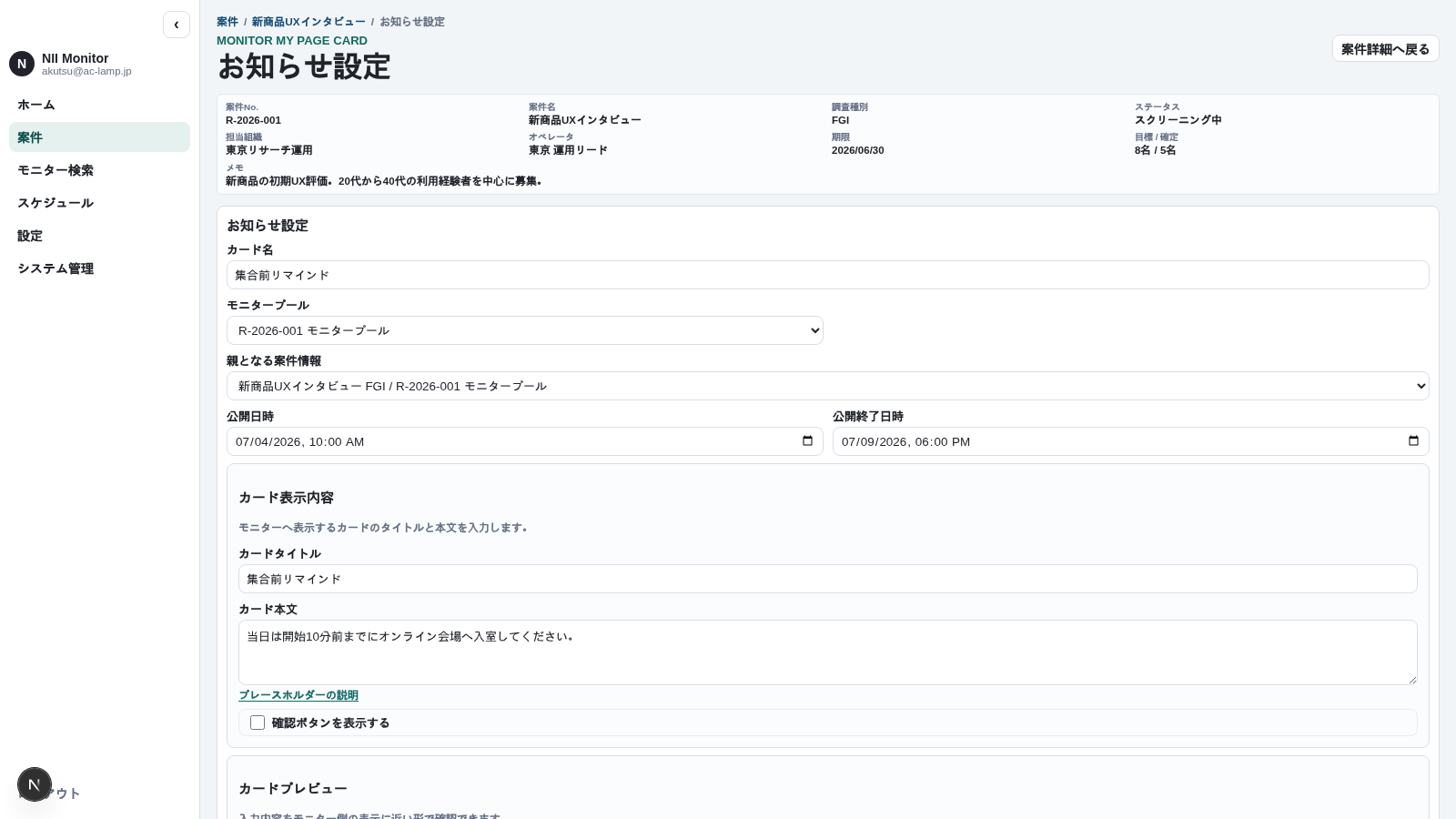Click the カード名 input field
Image resolution: width=1456 pixels, height=819 pixels.
[x=828, y=275]
